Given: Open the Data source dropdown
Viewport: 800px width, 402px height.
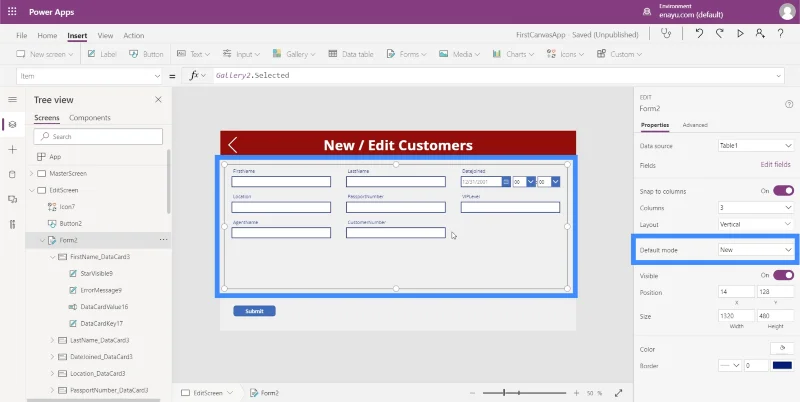Looking at the screenshot, I should (756, 146).
